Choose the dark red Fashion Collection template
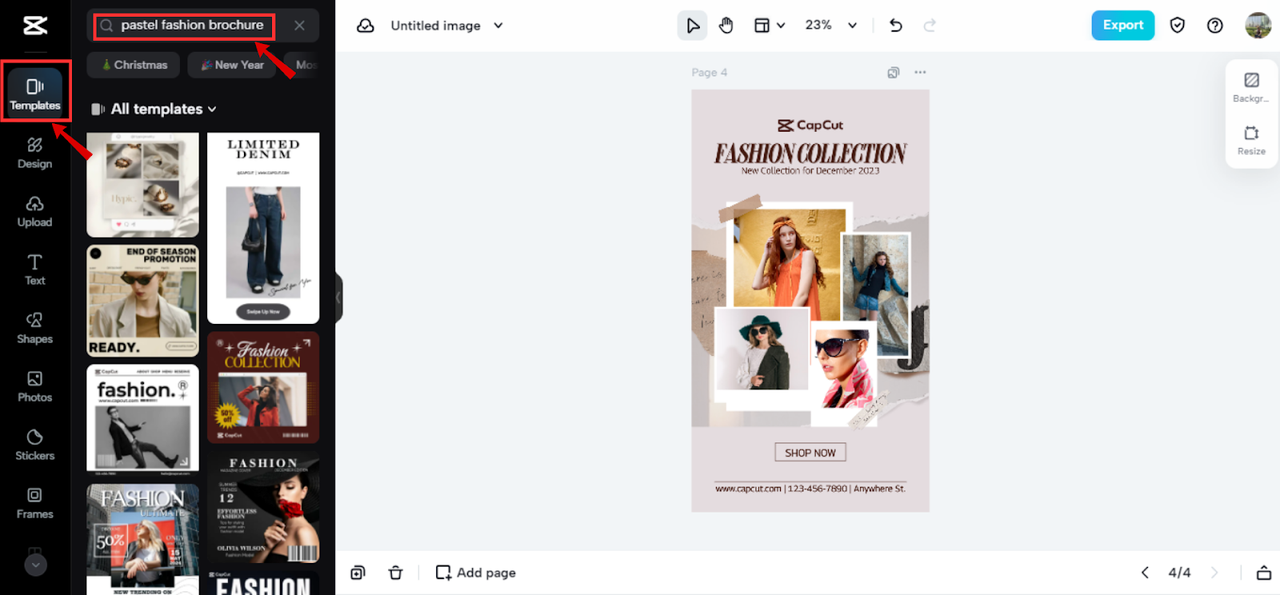Image resolution: width=1280 pixels, height=595 pixels. click(x=263, y=387)
